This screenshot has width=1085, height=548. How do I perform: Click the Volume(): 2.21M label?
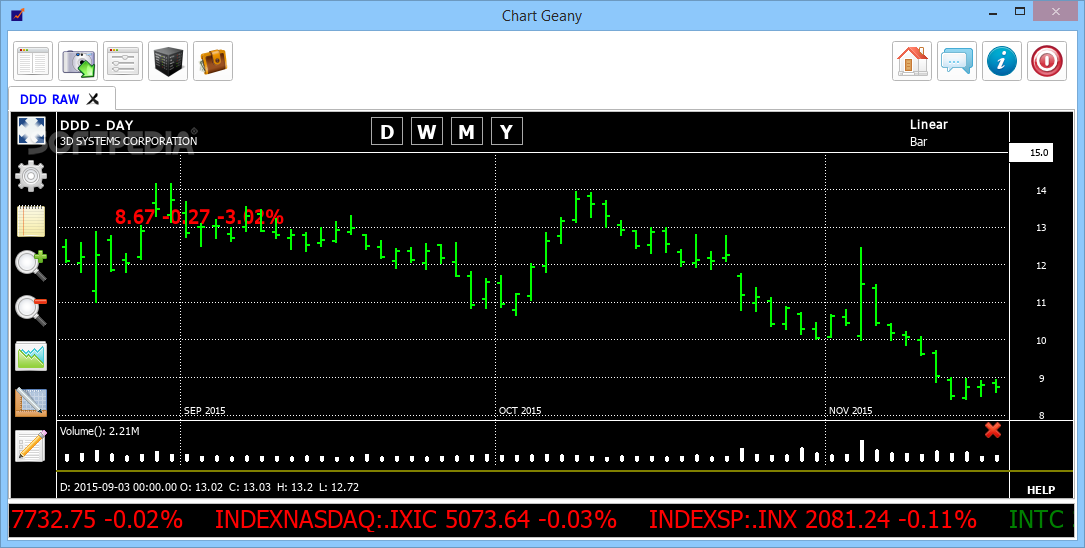point(100,431)
